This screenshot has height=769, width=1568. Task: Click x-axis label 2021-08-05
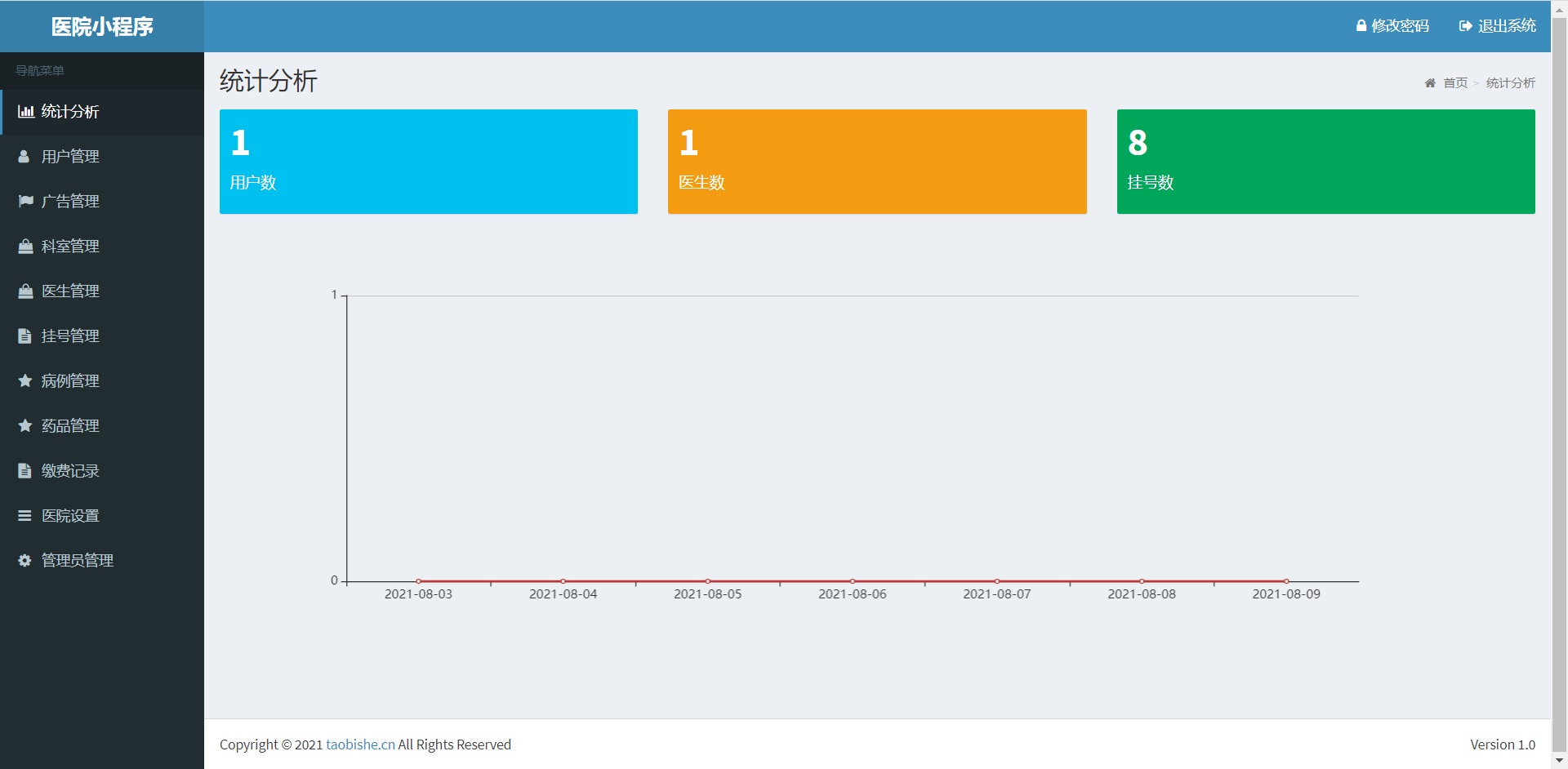point(708,594)
